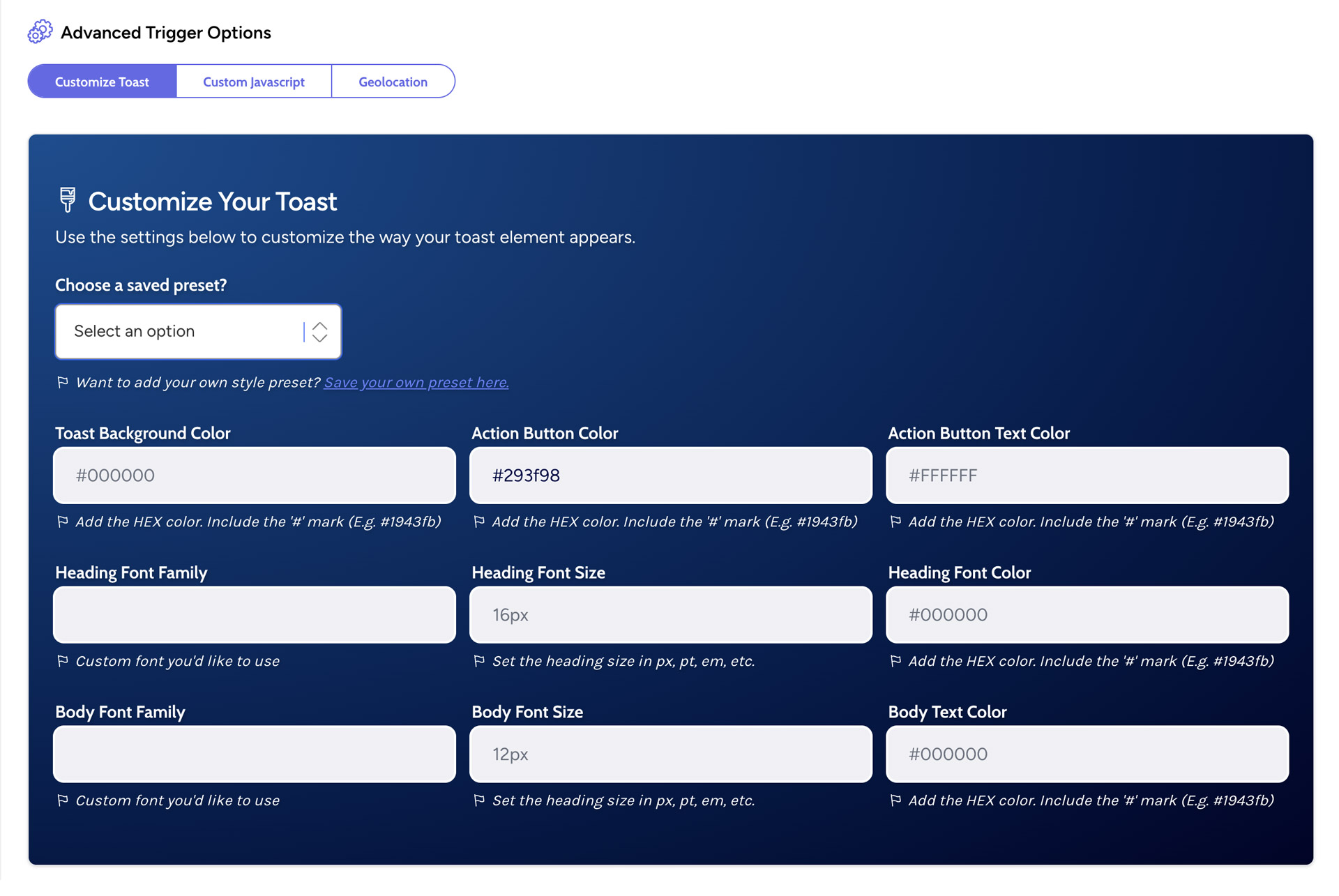
Task: Focus the Body Font Size field
Action: [x=671, y=755]
